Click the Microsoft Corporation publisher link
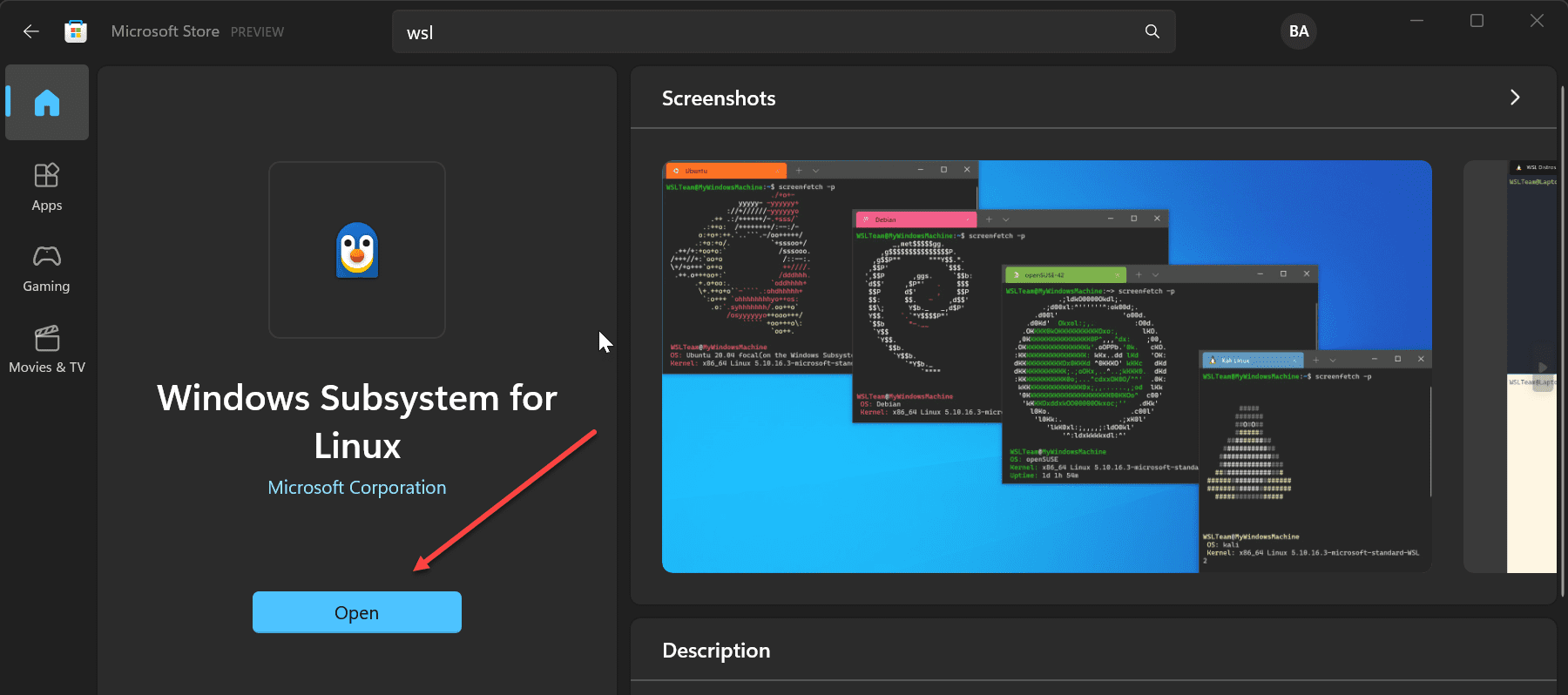 [x=357, y=488]
